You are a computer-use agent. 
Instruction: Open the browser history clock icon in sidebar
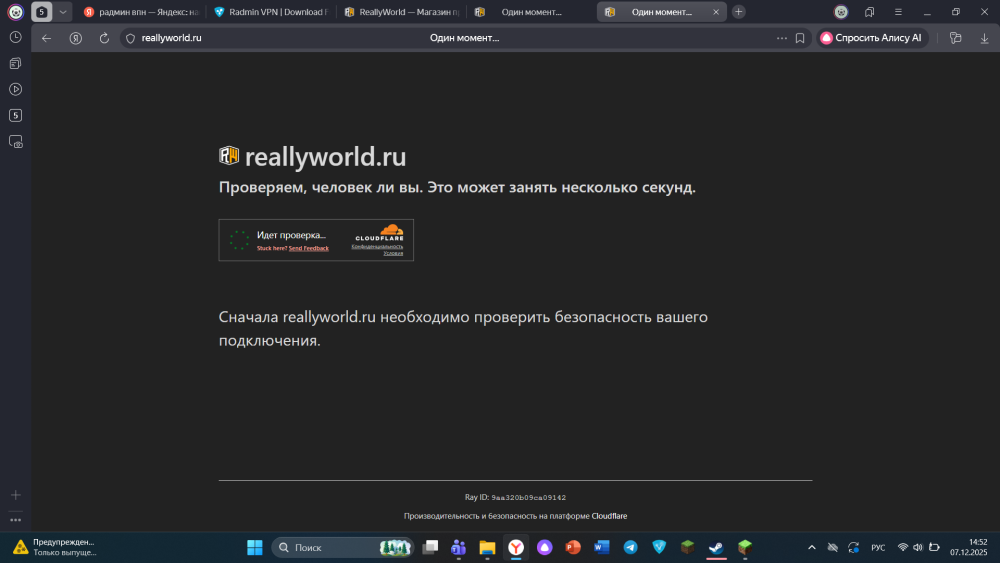click(x=15, y=38)
